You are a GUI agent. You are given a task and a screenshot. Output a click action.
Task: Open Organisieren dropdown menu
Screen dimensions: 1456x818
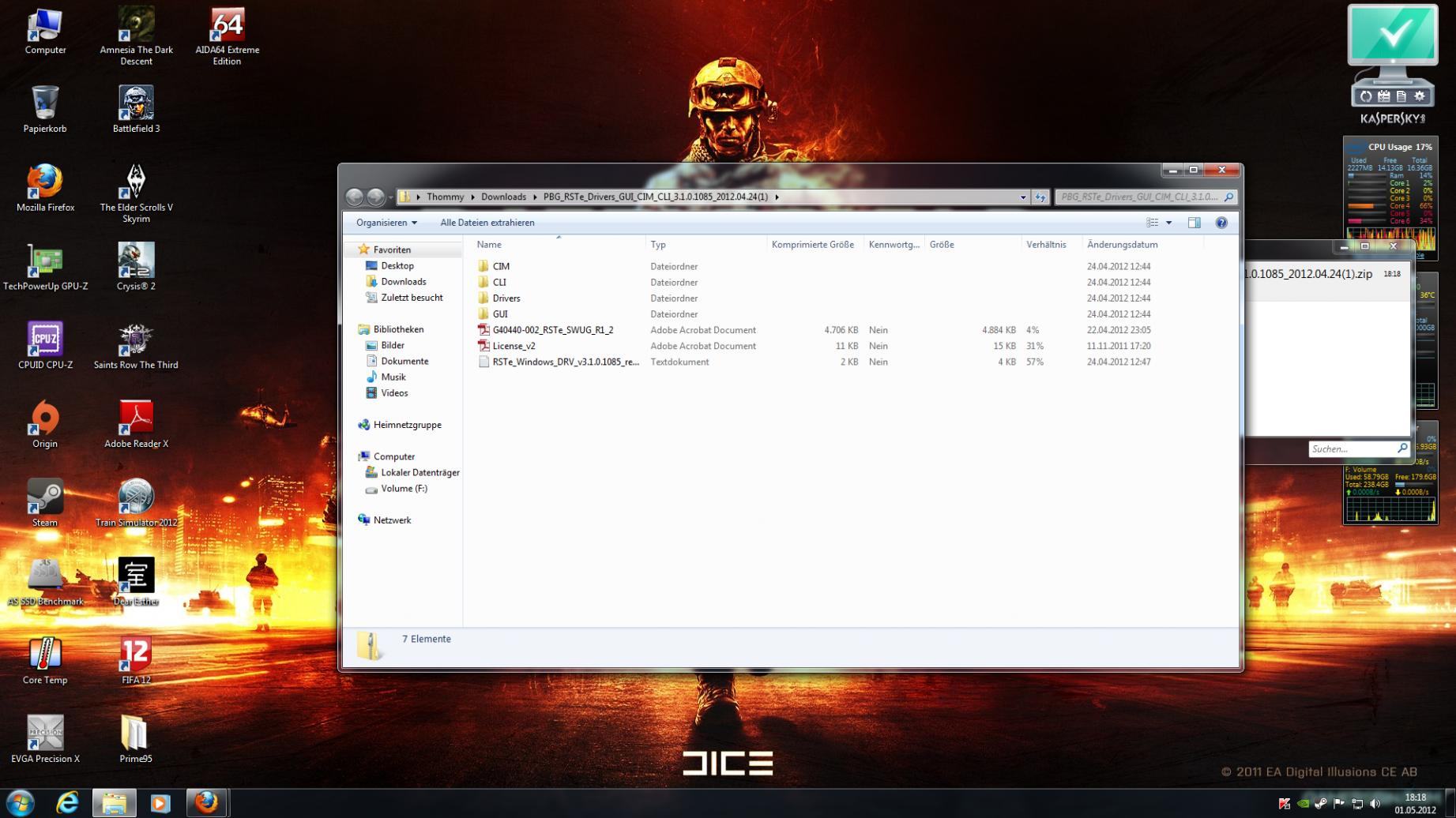click(x=386, y=223)
